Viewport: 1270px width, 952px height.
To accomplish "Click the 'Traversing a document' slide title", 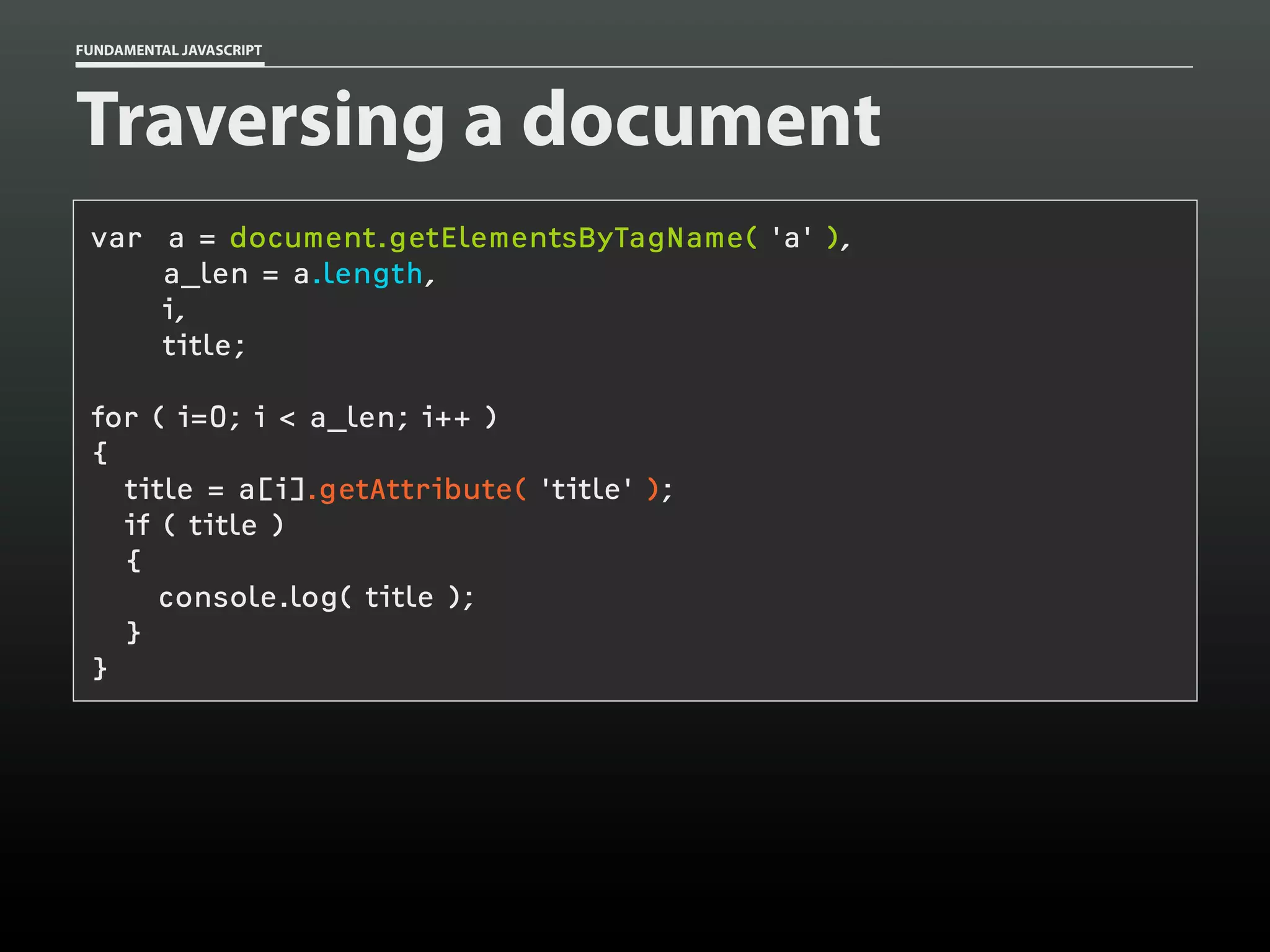I will click(477, 120).
